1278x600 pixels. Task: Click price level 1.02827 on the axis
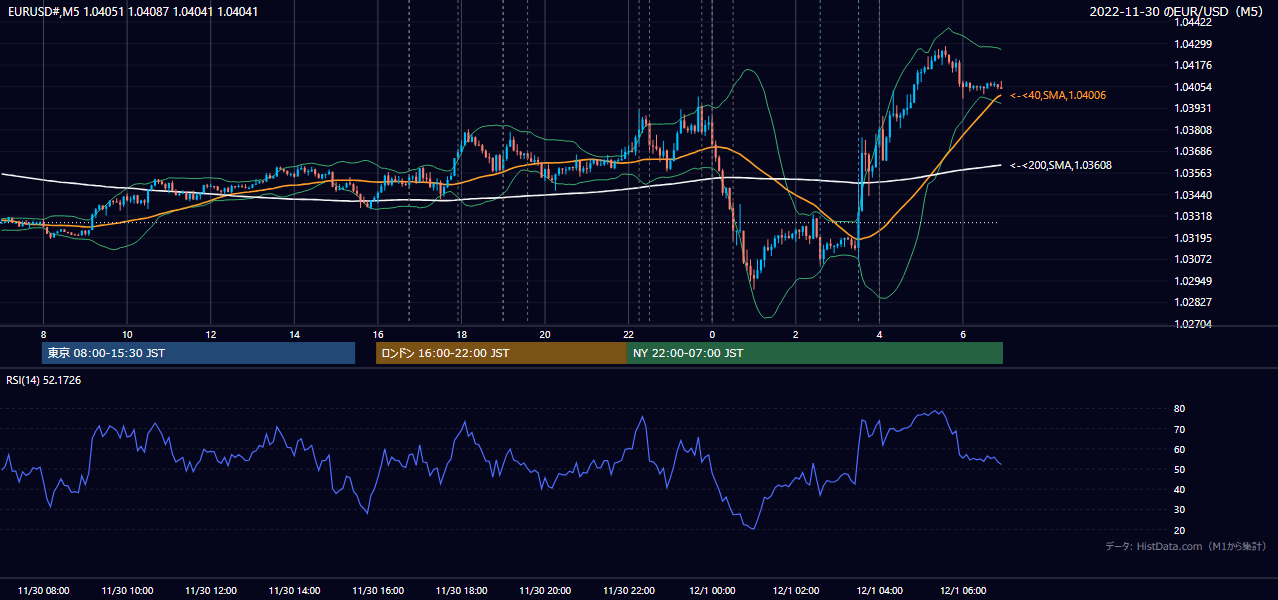pos(1193,302)
